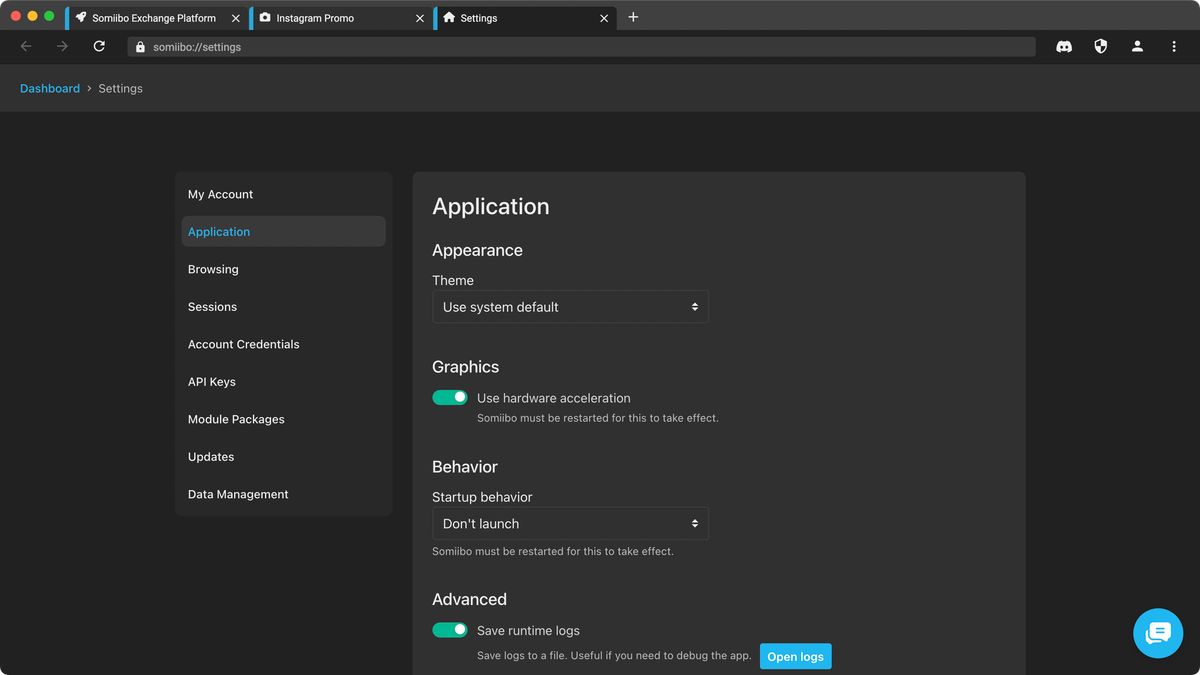Open the three-dot browser menu
Viewport: 1200px width, 675px height.
click(1174, 46)
